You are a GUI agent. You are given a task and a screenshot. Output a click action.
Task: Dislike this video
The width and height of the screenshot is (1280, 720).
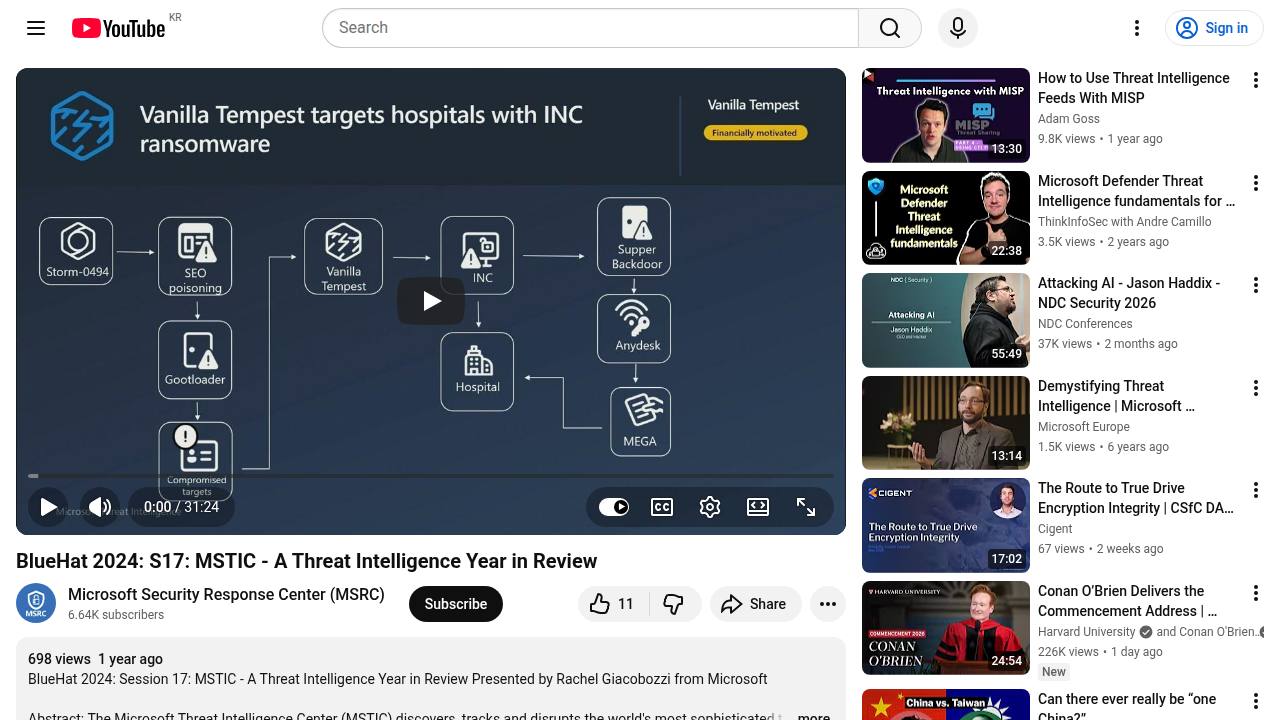673,604
